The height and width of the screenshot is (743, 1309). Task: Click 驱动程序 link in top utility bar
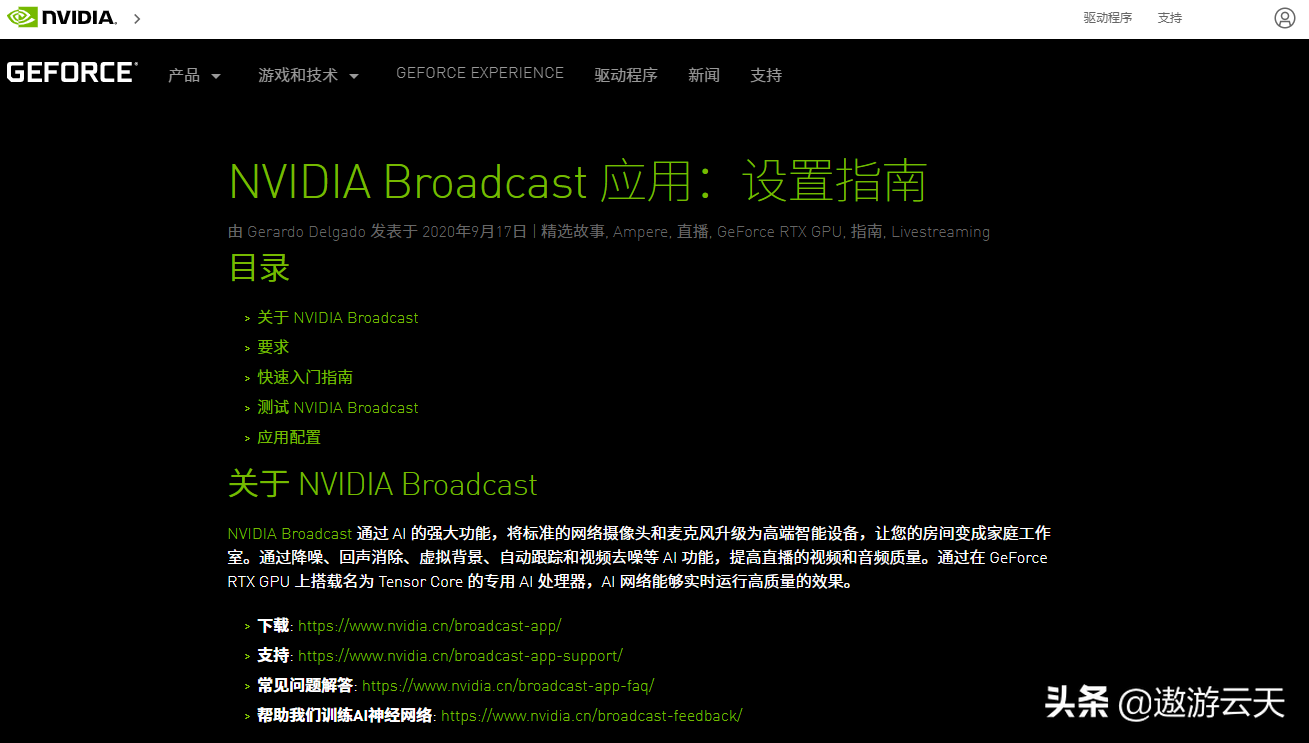(1107, 18)
